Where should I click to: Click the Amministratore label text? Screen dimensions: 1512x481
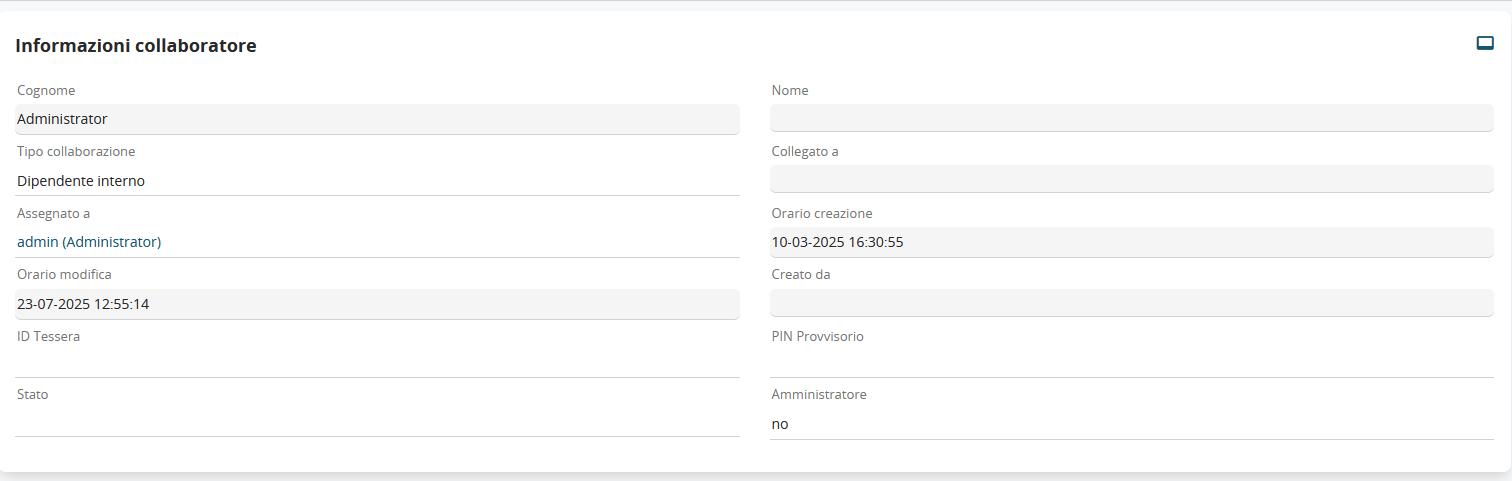coord(819,394)
